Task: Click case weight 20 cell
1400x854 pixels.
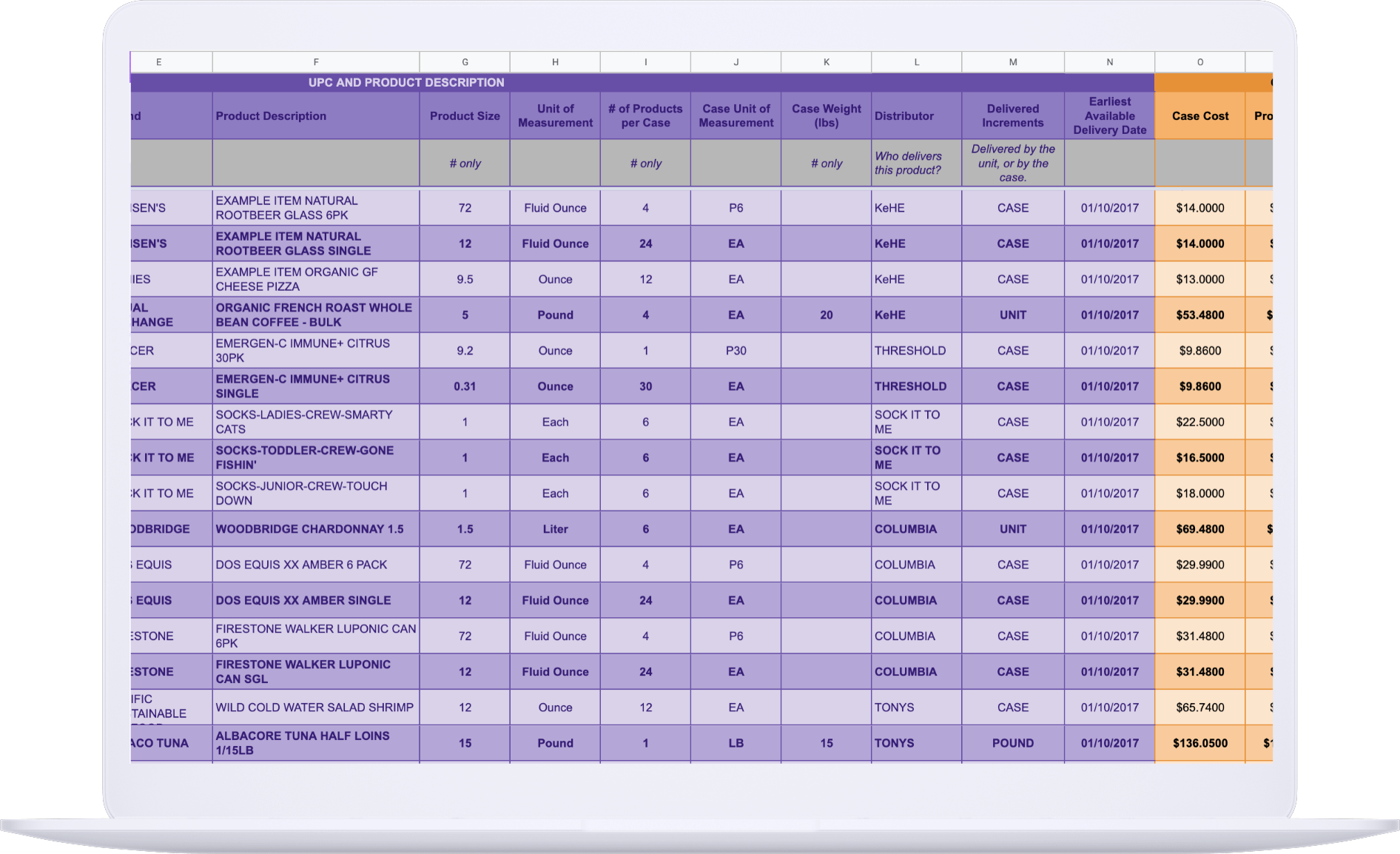Action: coord(827,315)
